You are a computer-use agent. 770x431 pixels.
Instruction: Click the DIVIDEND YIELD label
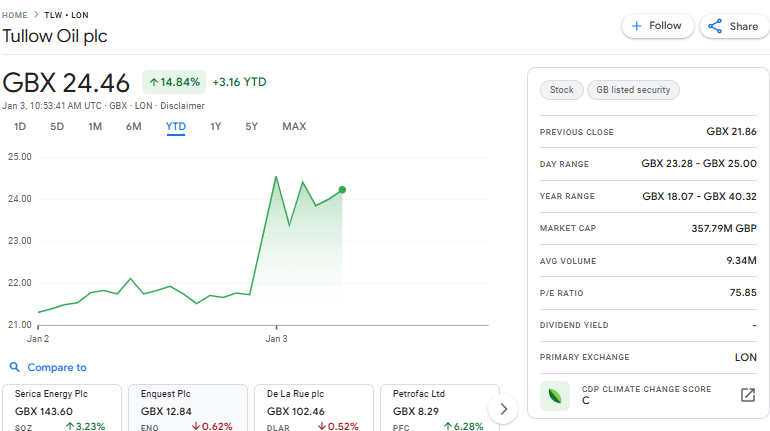tap(574, 325)
